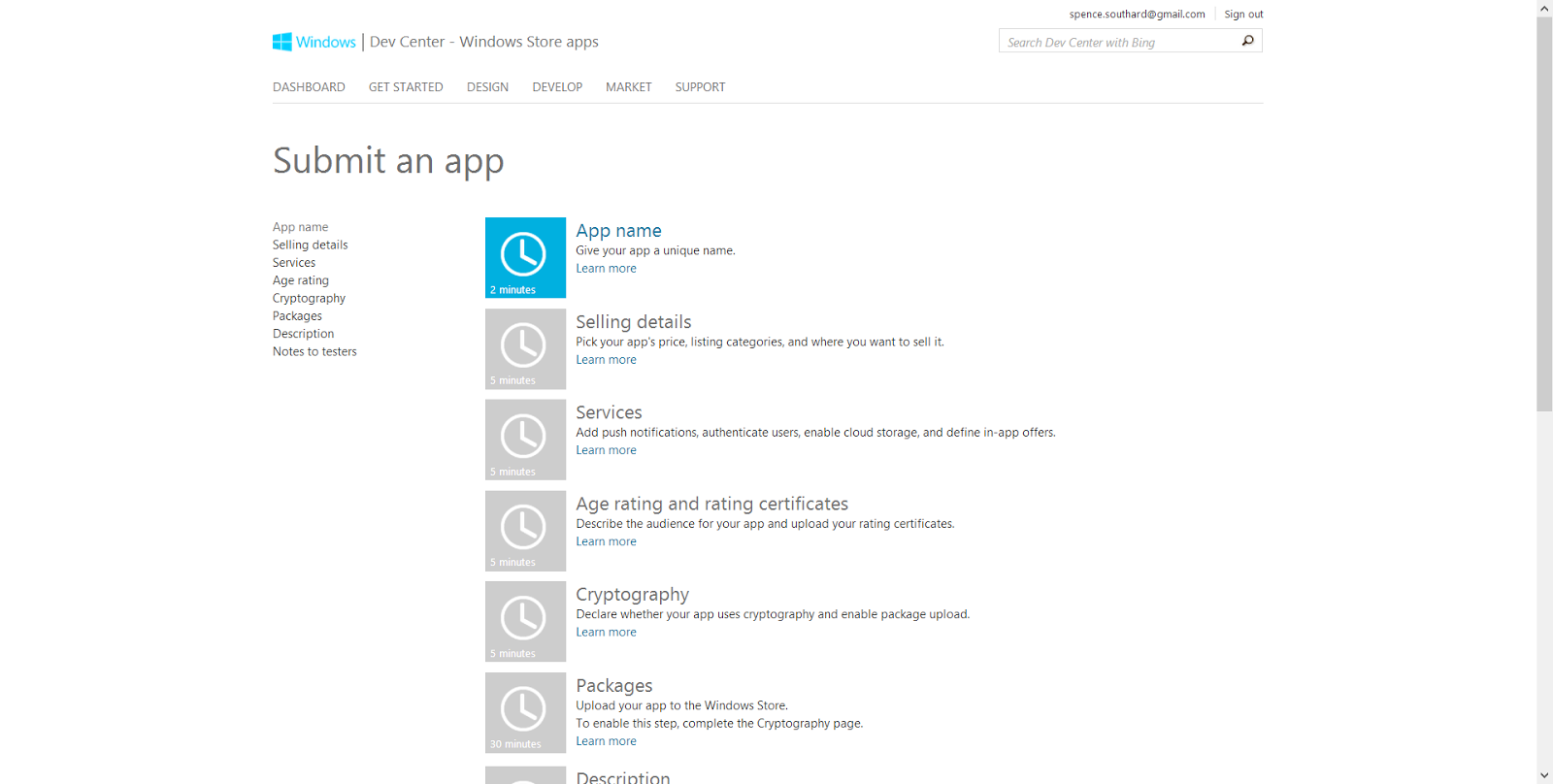Open the Age rating clock tile
Screen dimensions: 1553x784
click(x=525, y=531)
